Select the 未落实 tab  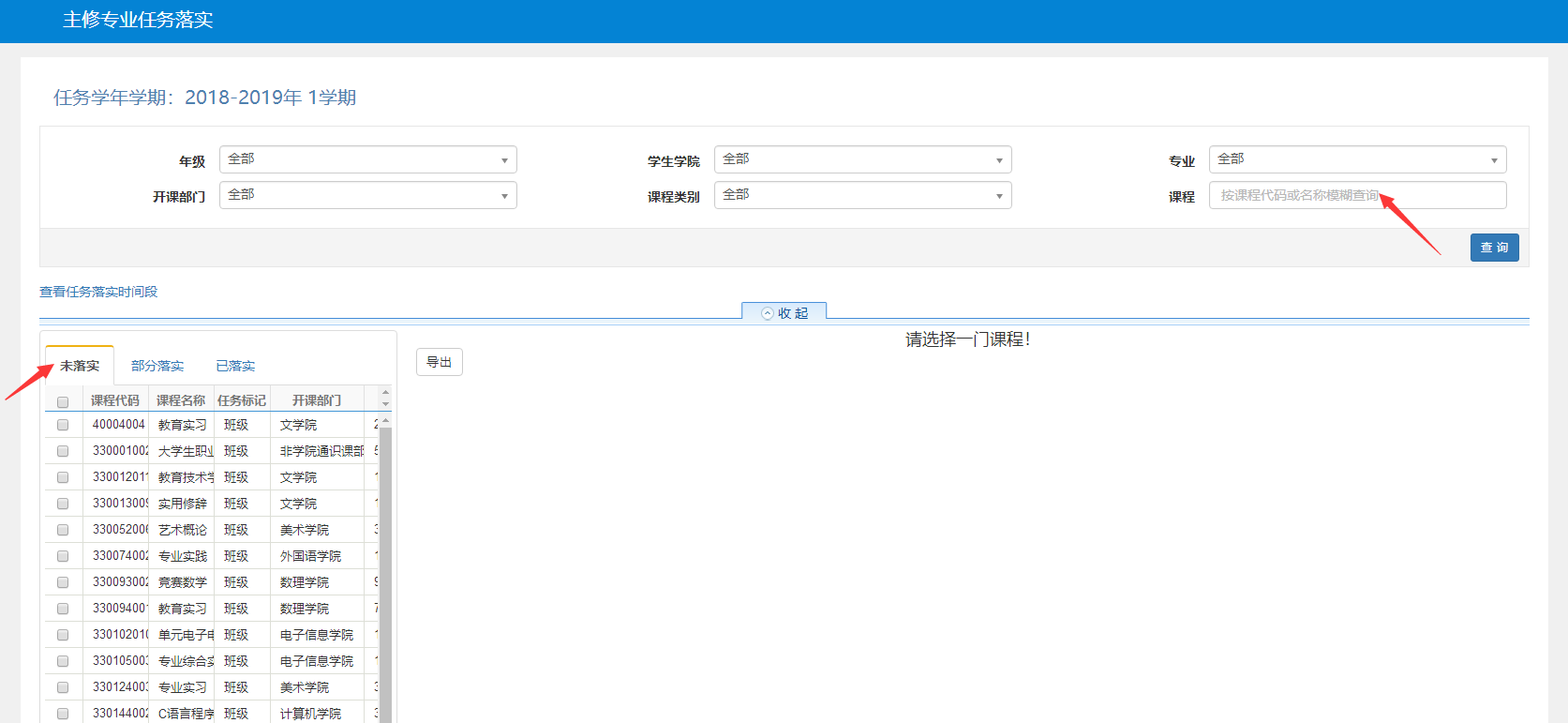[x=80, y=366]
